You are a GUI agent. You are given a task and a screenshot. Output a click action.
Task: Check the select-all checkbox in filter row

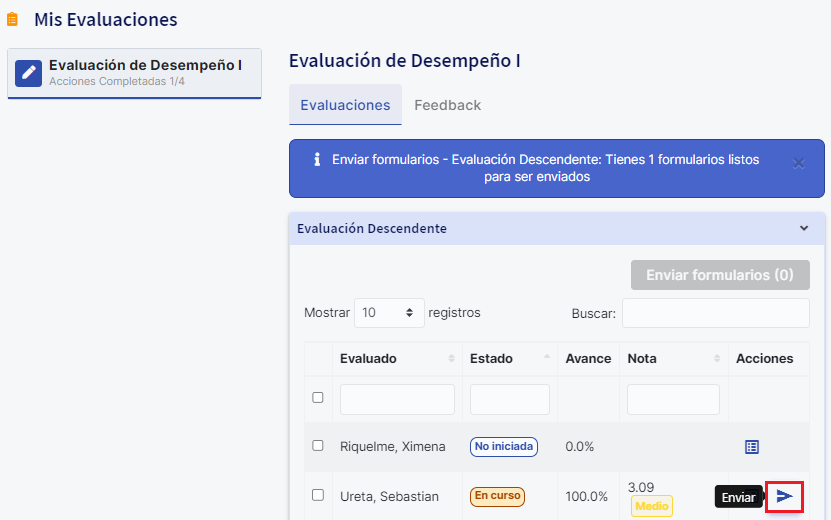(318, 398)
